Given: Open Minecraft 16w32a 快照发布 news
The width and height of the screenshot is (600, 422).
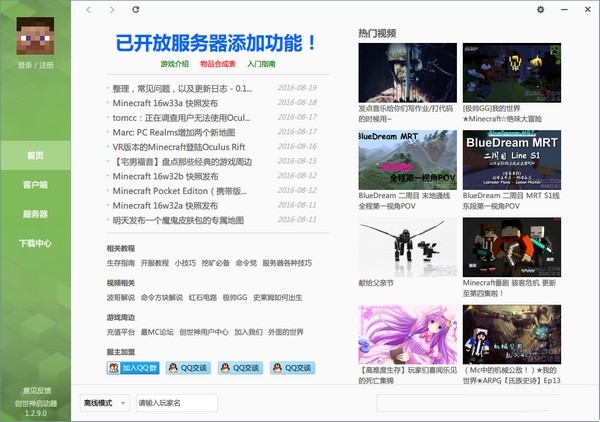Looking at the screenshot, I should 165,205.
